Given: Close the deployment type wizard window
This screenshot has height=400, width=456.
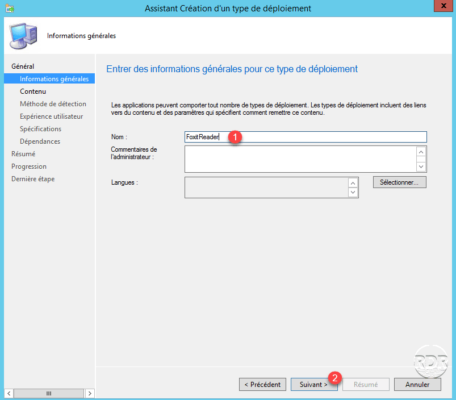Looking at the screenshot, I should point(443,6).
